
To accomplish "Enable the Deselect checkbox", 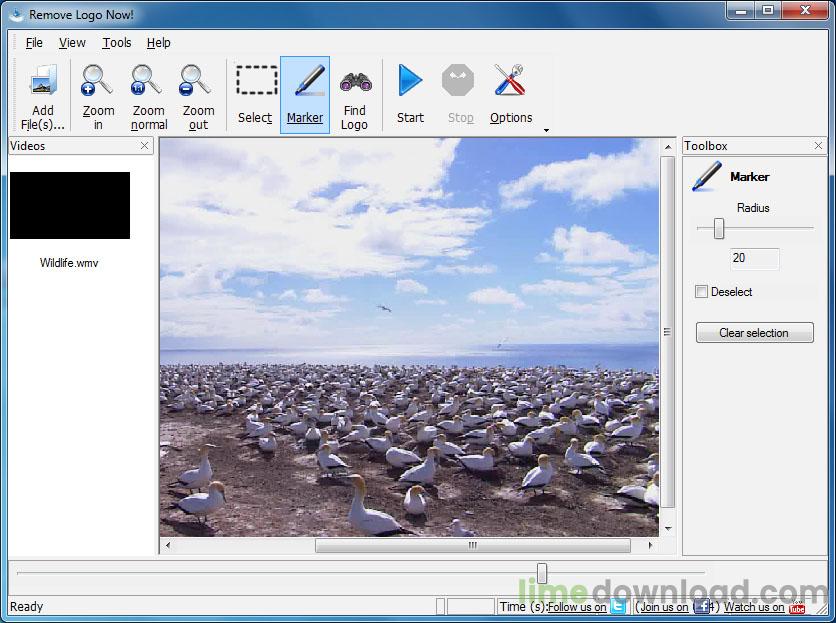I will [702, 292].
